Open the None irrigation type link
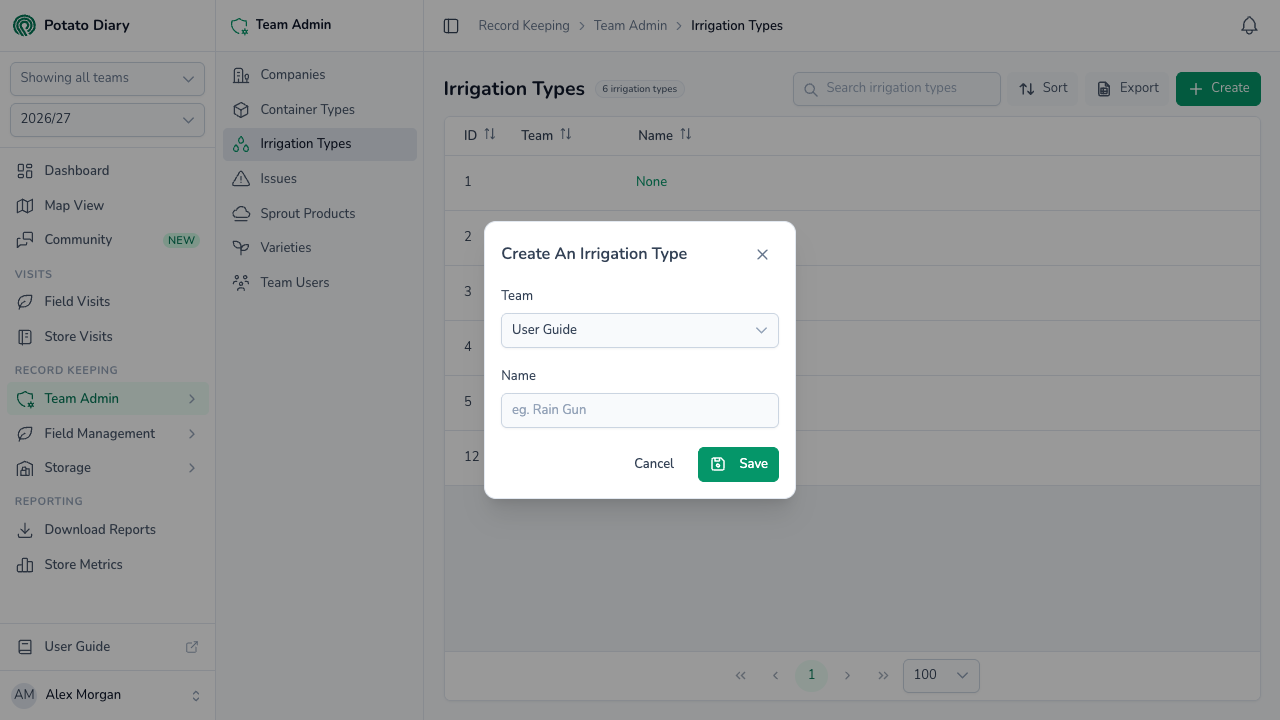 point(651,182)
